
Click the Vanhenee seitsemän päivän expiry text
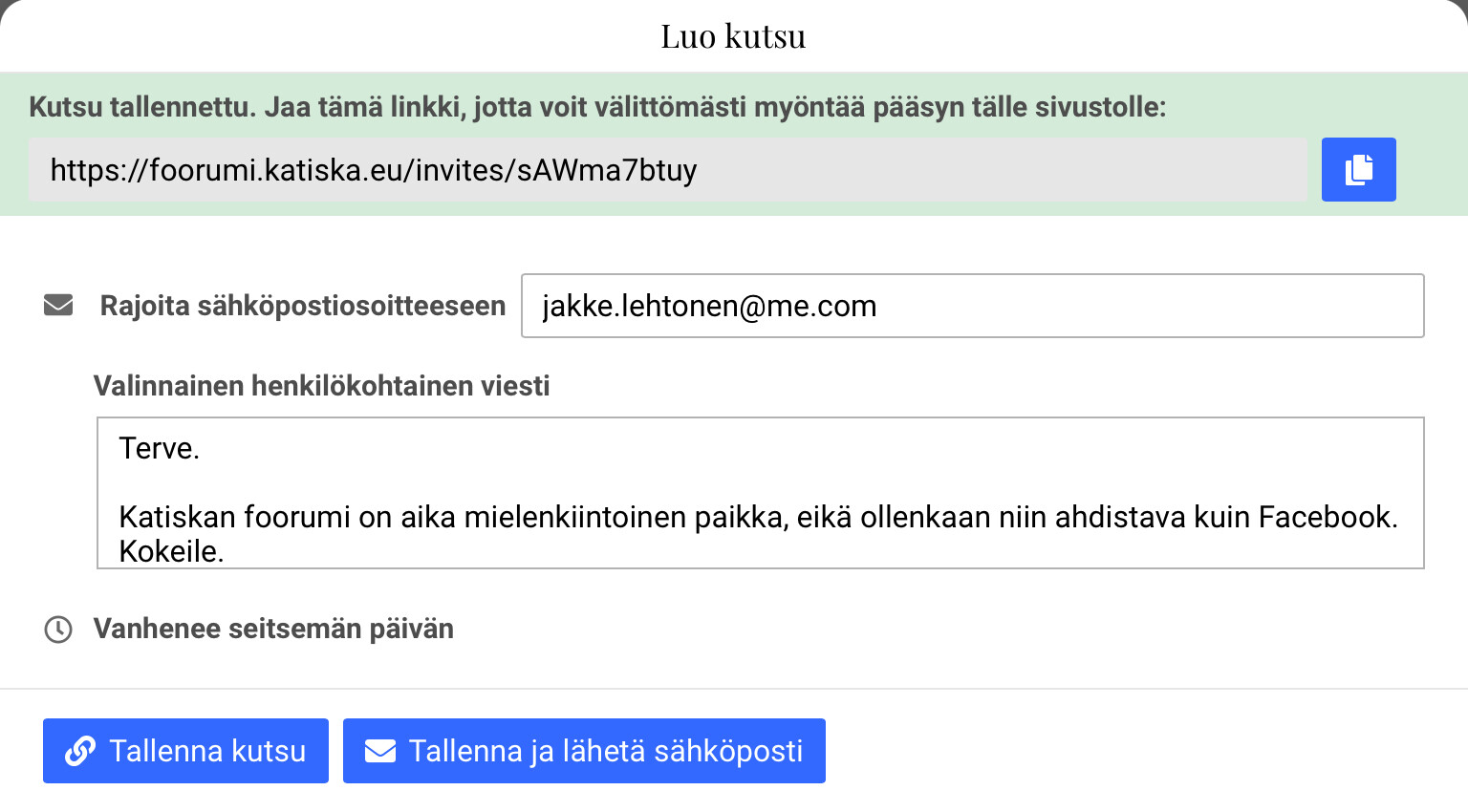pyautogui.click(x=273, y=629)
